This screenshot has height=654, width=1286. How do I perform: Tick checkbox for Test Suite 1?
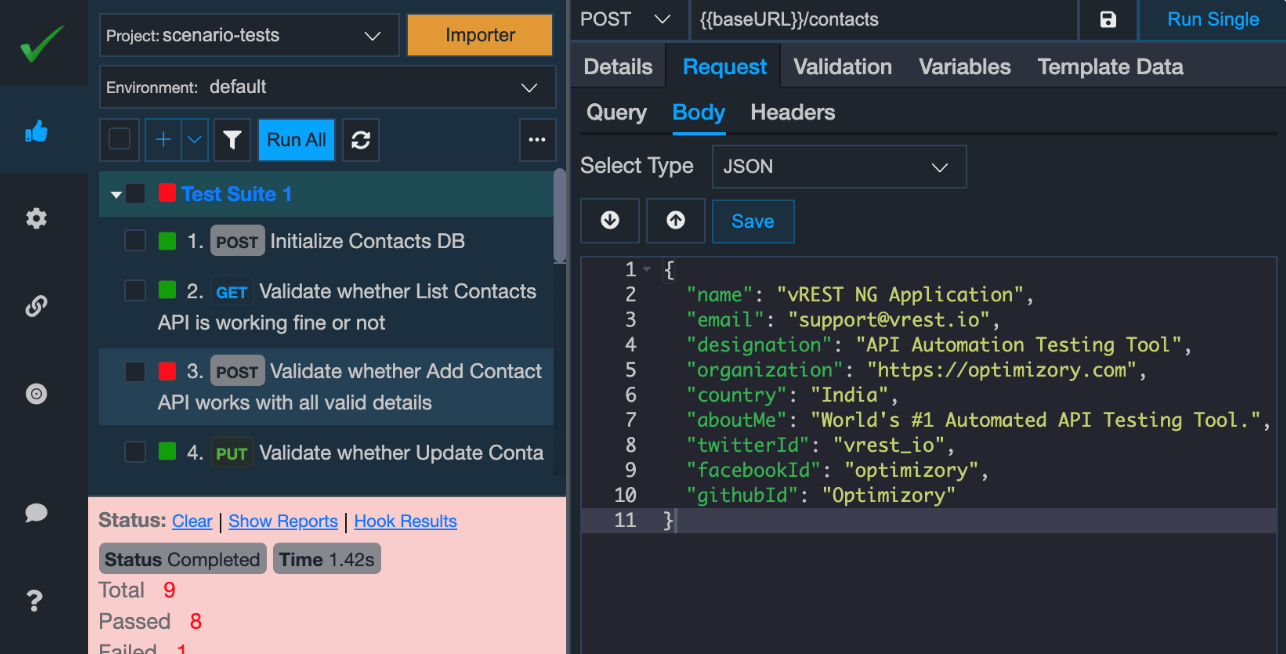pyautogui.click(x=135, y=194)
